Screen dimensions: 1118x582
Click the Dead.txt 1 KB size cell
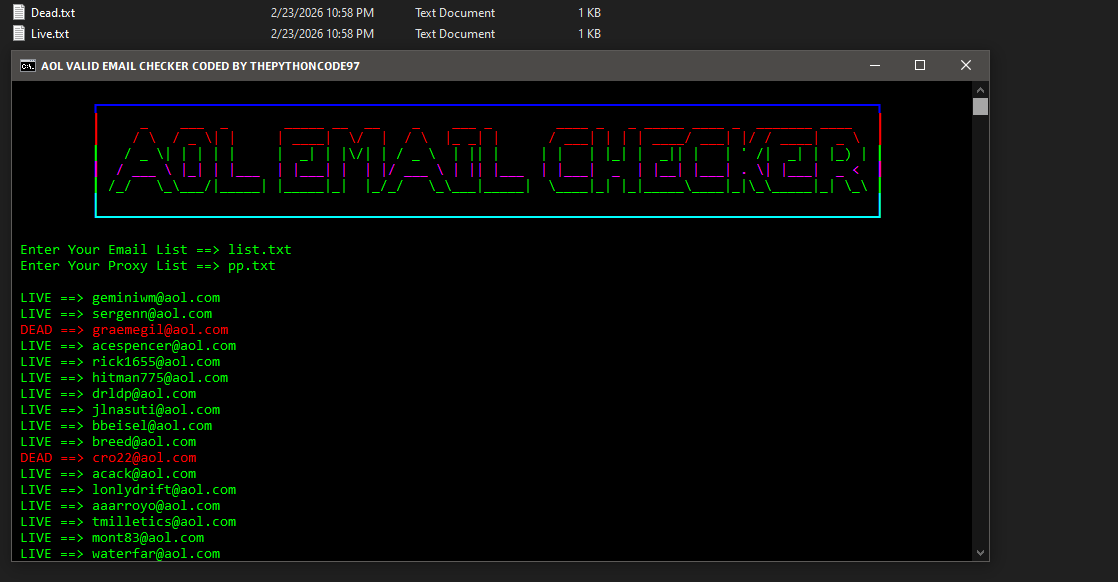[x=590, y=13]
